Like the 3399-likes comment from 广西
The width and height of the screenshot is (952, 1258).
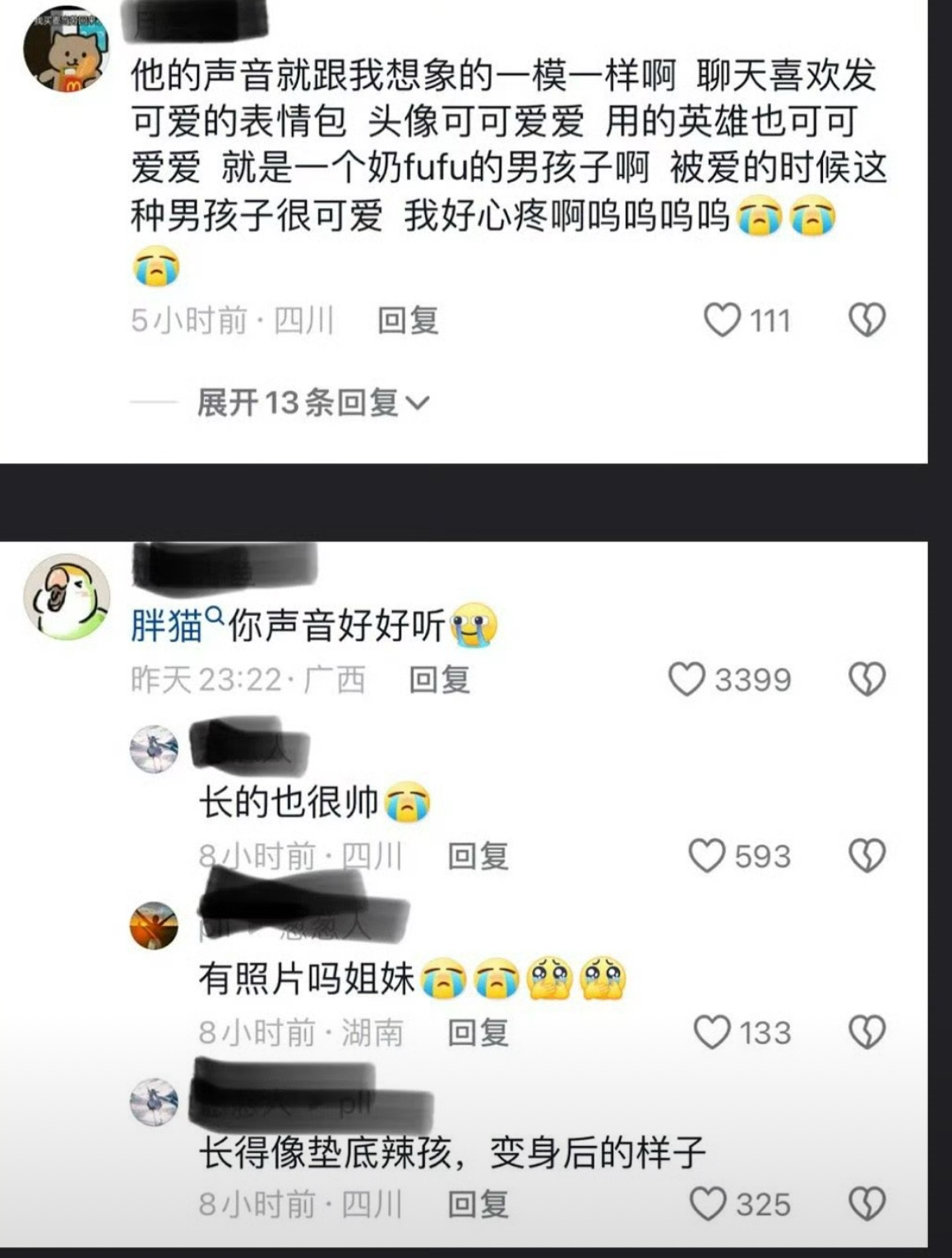tap(686, 679)
